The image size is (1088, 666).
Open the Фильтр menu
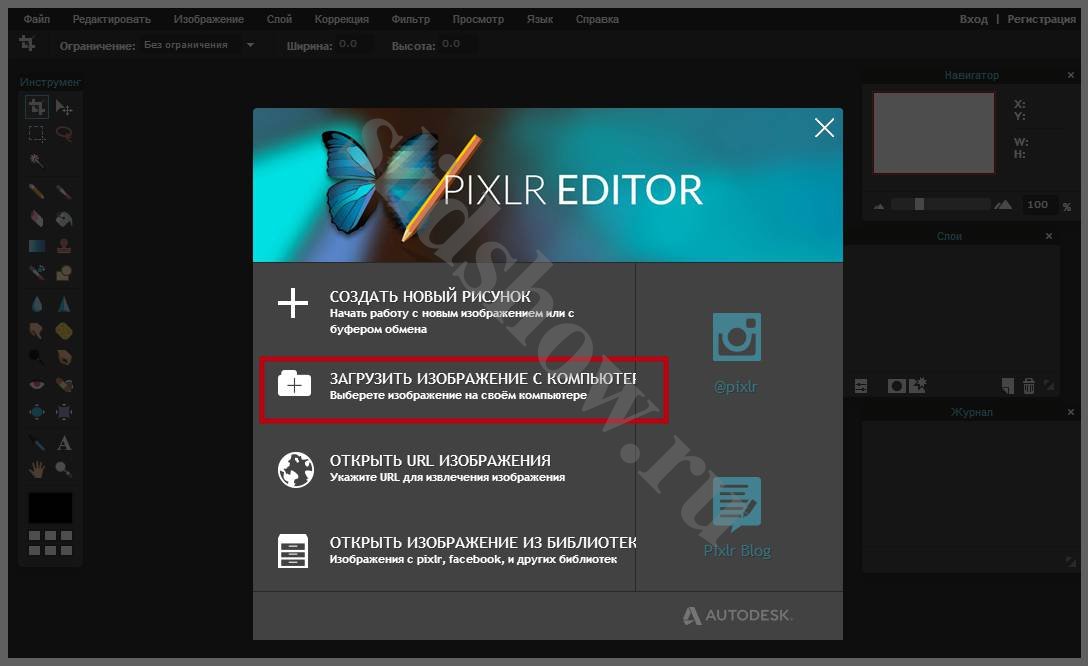click(x=411, y=19)
